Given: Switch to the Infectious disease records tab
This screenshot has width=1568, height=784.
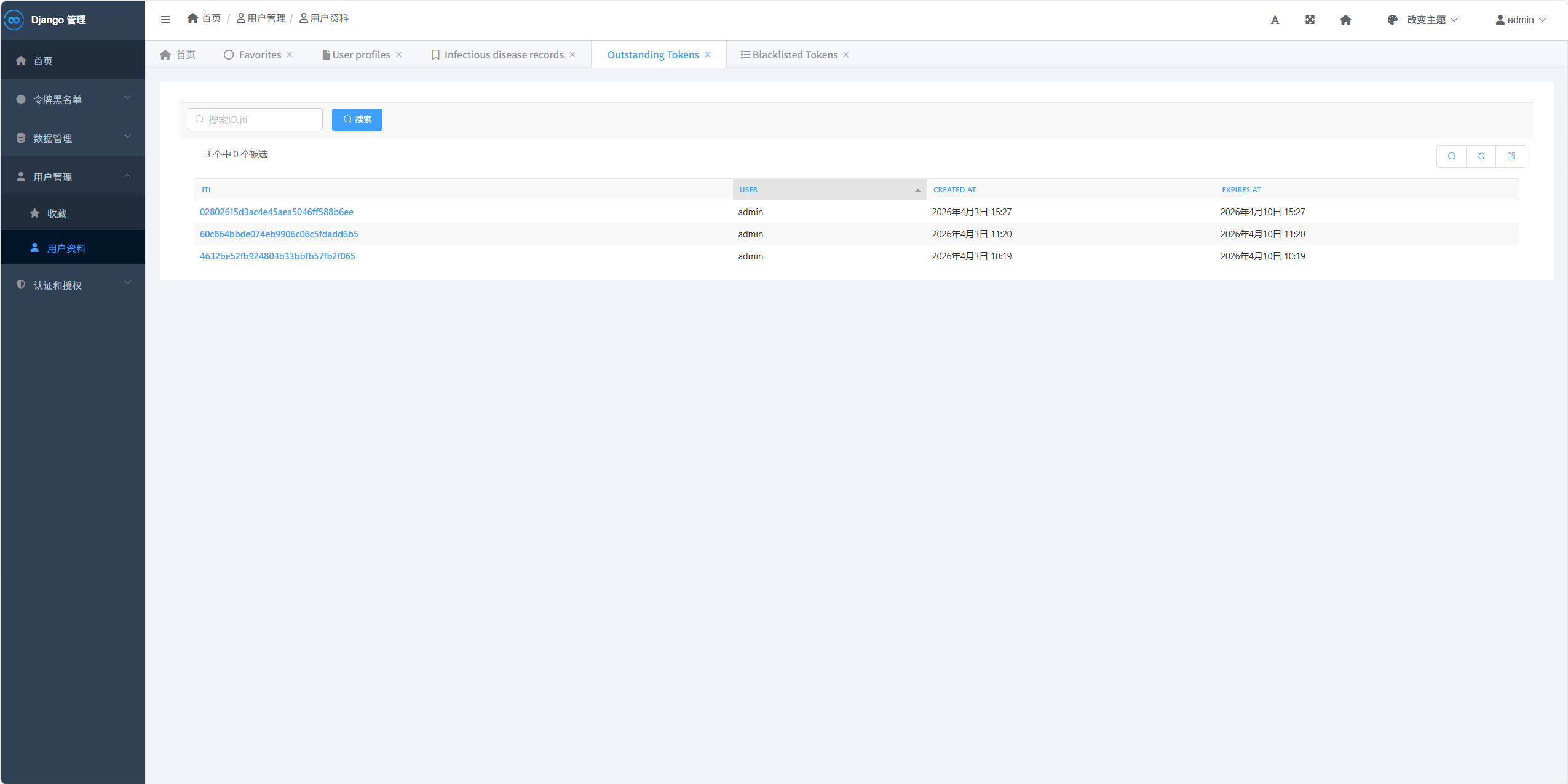Looking at the screenshot, I should 504,55.
